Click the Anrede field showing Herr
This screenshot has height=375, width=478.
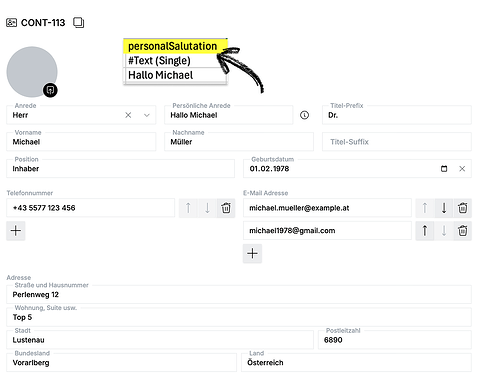[81, 115]
